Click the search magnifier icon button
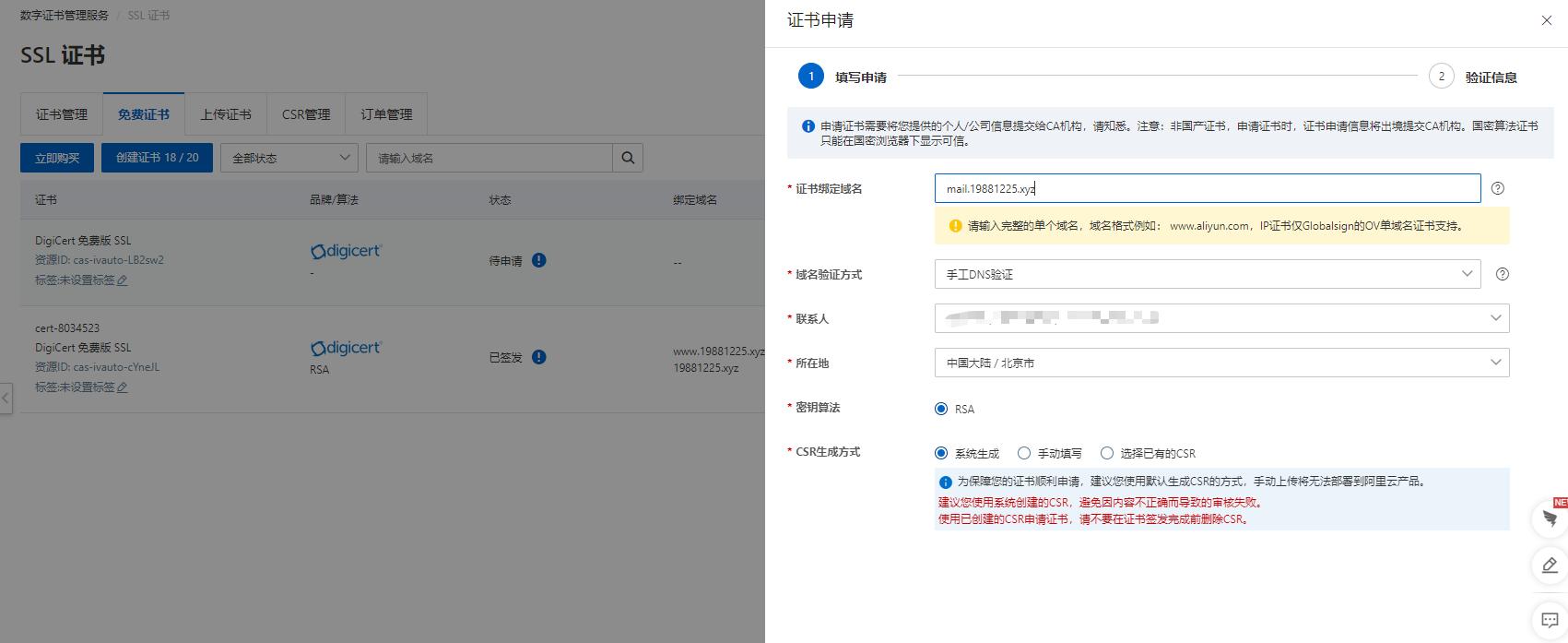The width and height of the screenshot is (1568, 643). click(628, 158)
